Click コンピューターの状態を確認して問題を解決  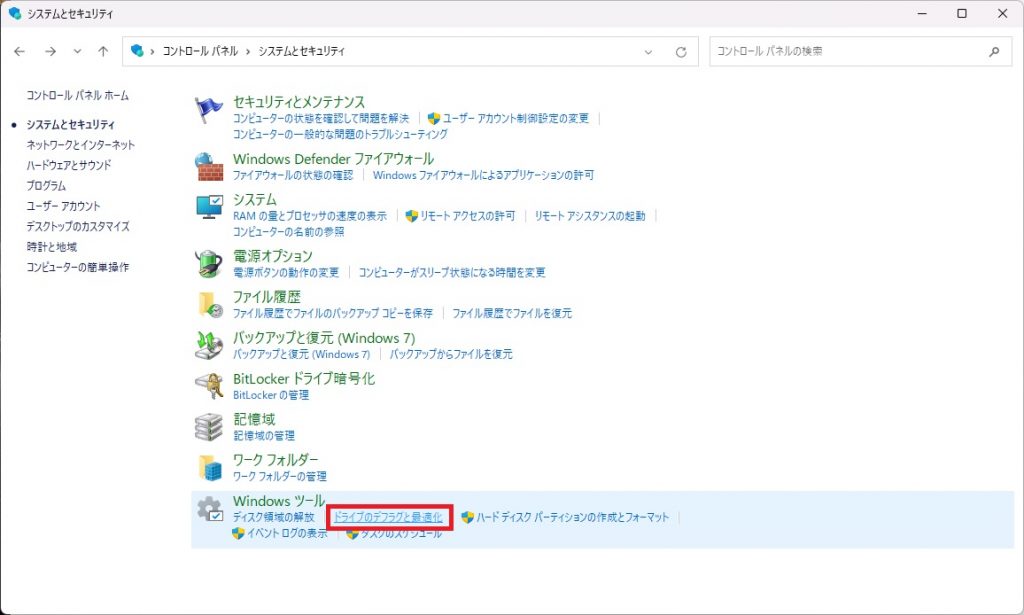click(x=321, y=118)
